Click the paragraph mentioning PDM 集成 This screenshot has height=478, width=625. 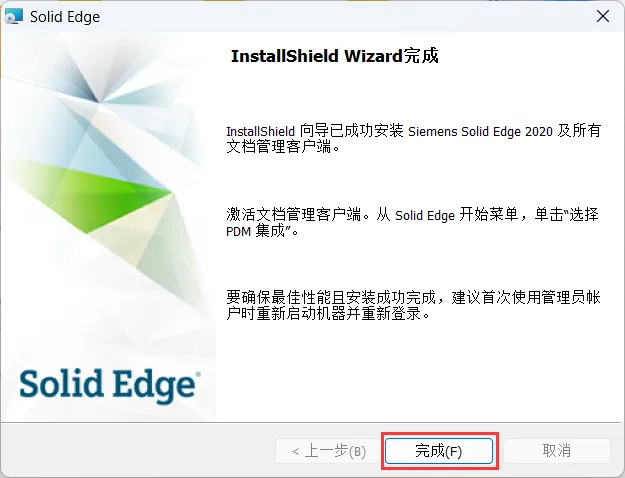412,222
